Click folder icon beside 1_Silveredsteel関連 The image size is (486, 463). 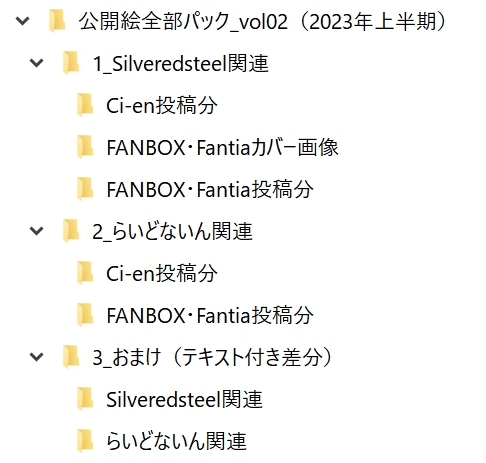71,63
